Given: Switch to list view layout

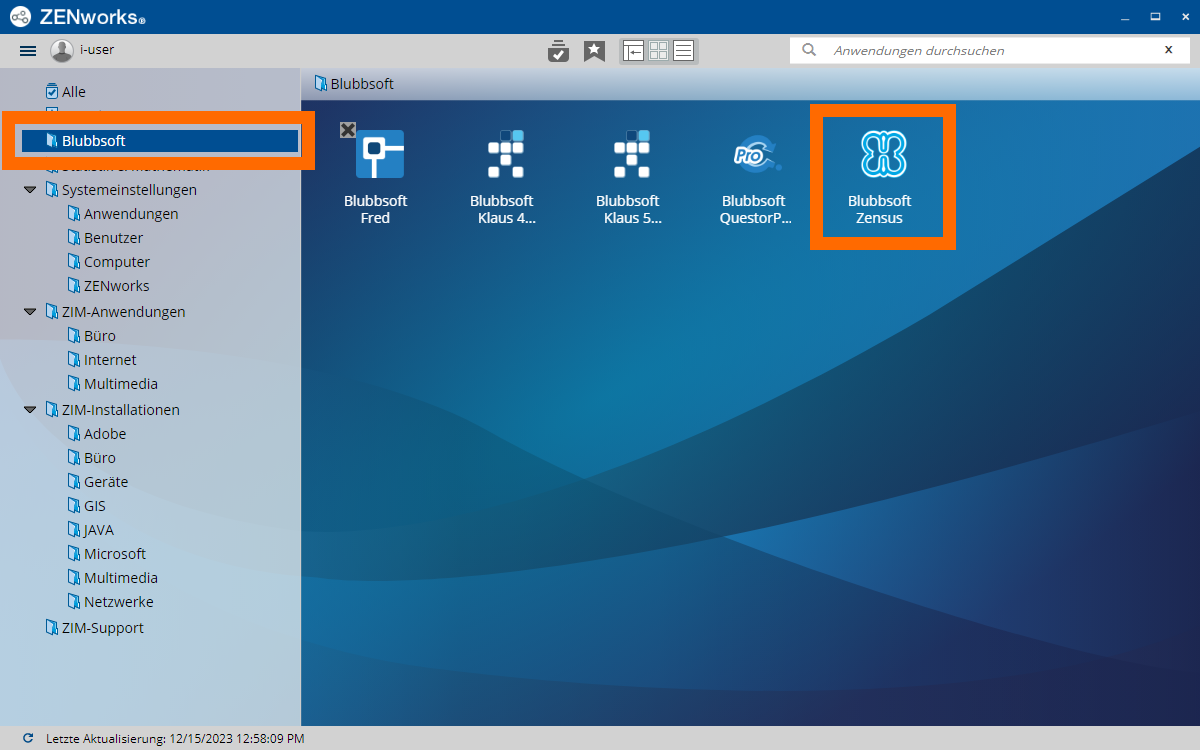Looking at the screenshot, I should point(684,51).
